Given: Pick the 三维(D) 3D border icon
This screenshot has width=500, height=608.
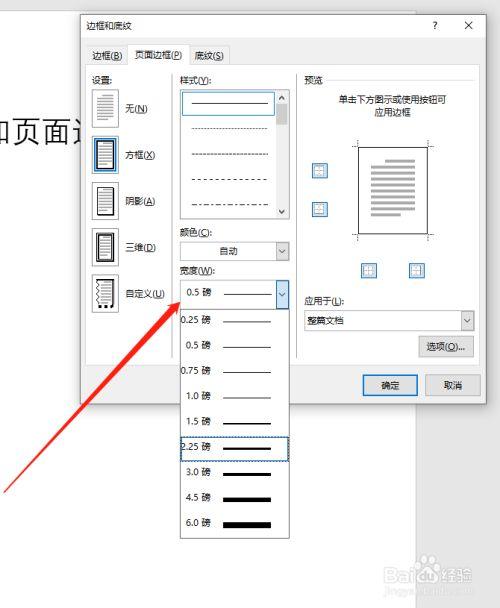Looking at the screenshot, I should click(x=105, y=247).
